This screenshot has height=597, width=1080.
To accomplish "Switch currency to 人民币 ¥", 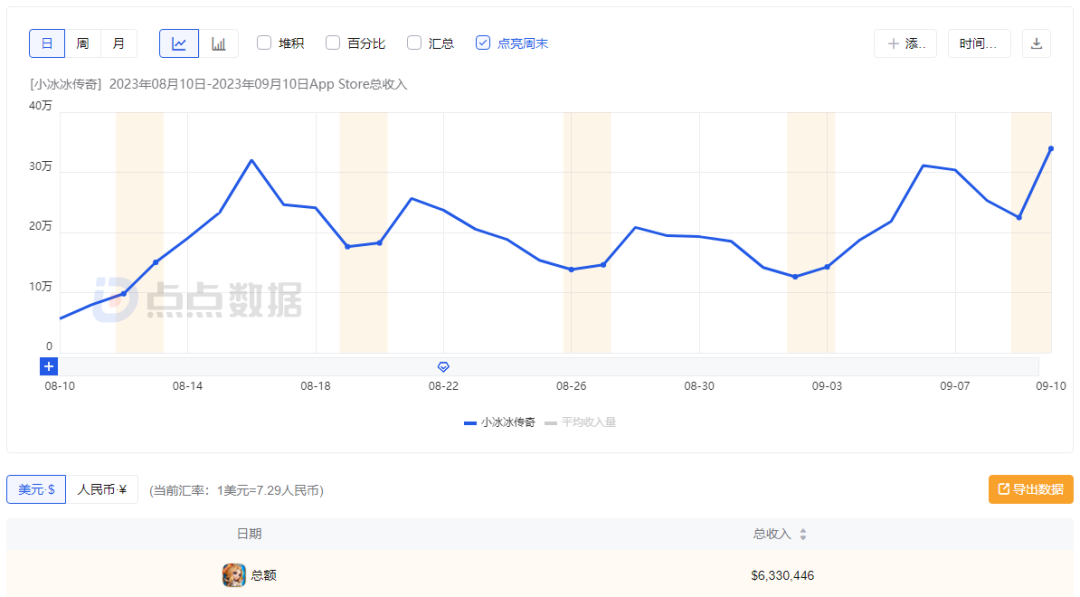I will click(x=102, y=489).
